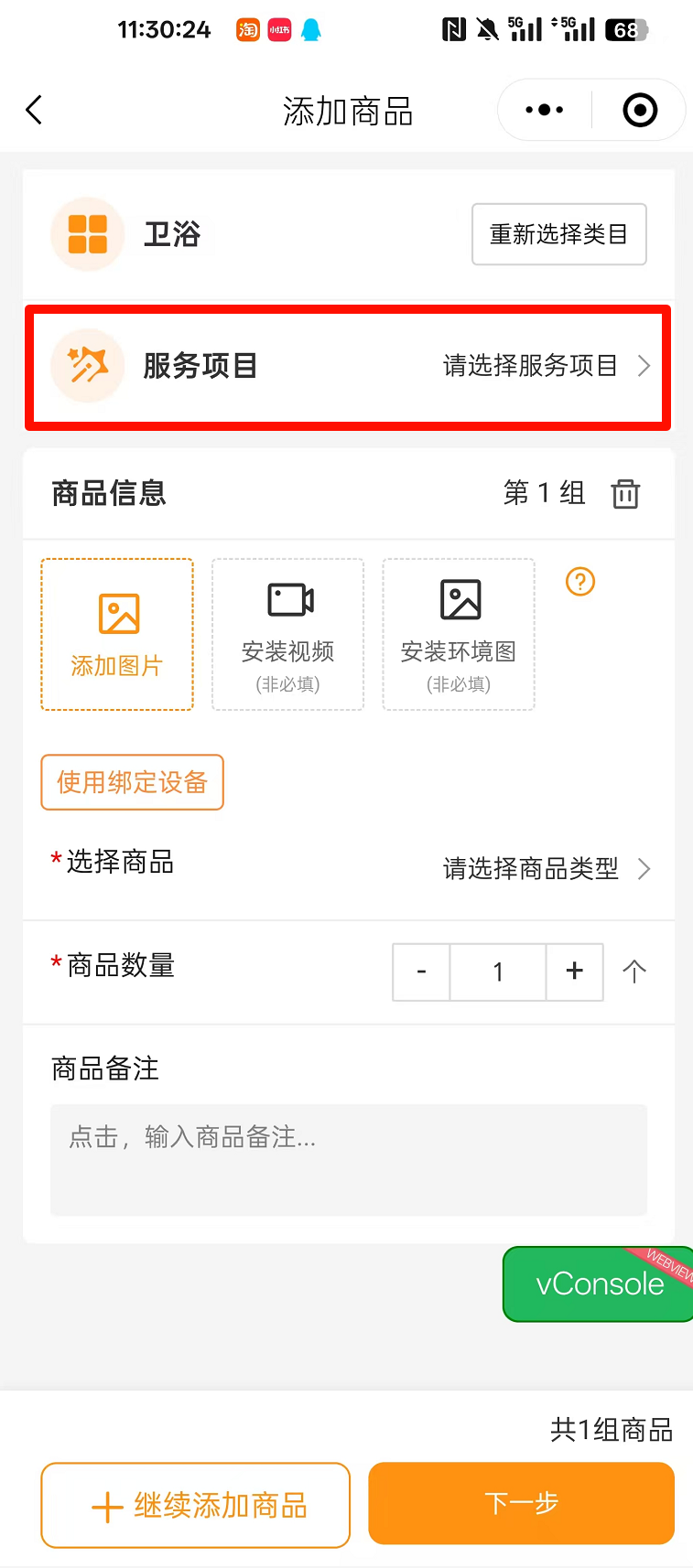Decrease product quantity with minus button

[x=421, y=972]
